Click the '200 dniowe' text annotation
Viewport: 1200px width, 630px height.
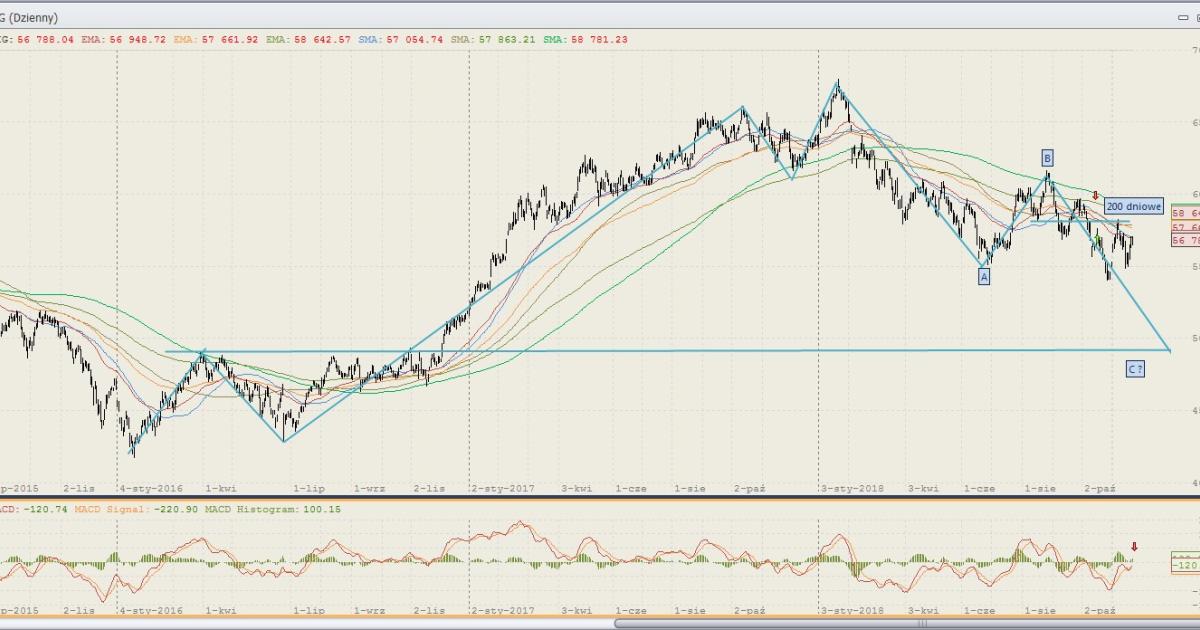[x=1134, y=207]
